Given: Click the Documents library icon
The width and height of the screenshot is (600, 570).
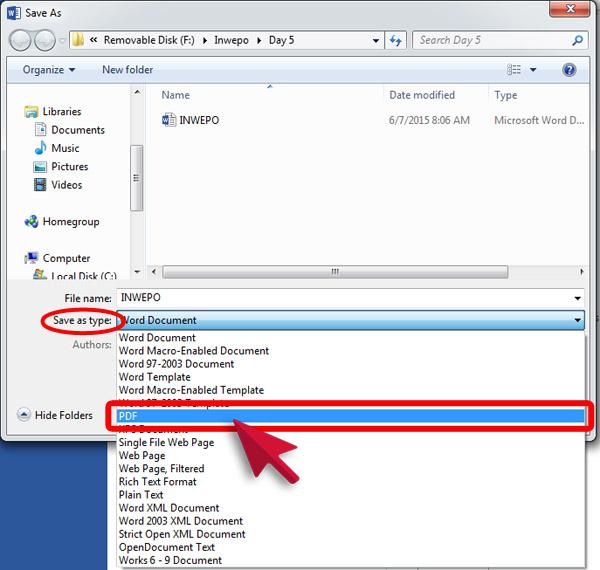Looking at the screenshot, I should tap(41, 130).
